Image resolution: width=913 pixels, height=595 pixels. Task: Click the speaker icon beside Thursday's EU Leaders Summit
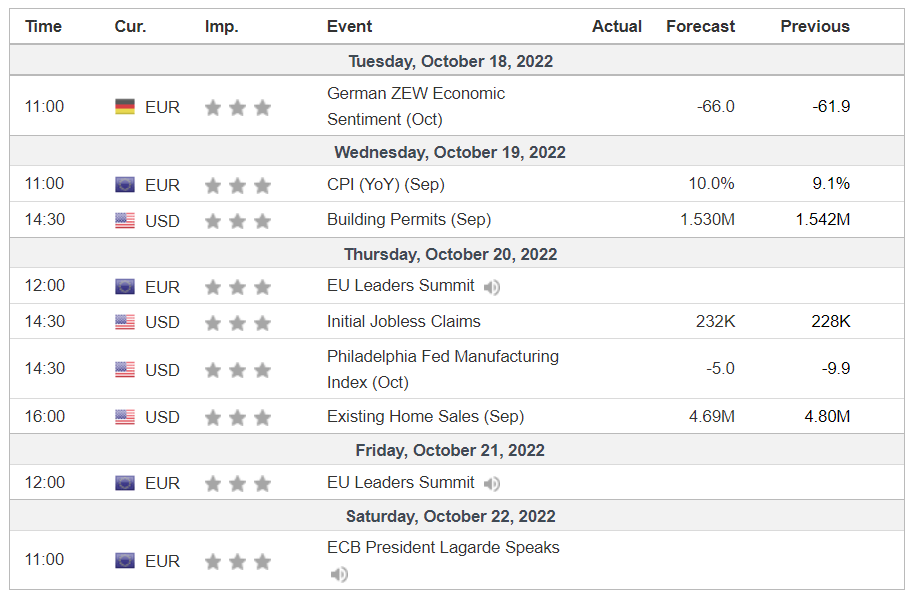pos(492,287)
